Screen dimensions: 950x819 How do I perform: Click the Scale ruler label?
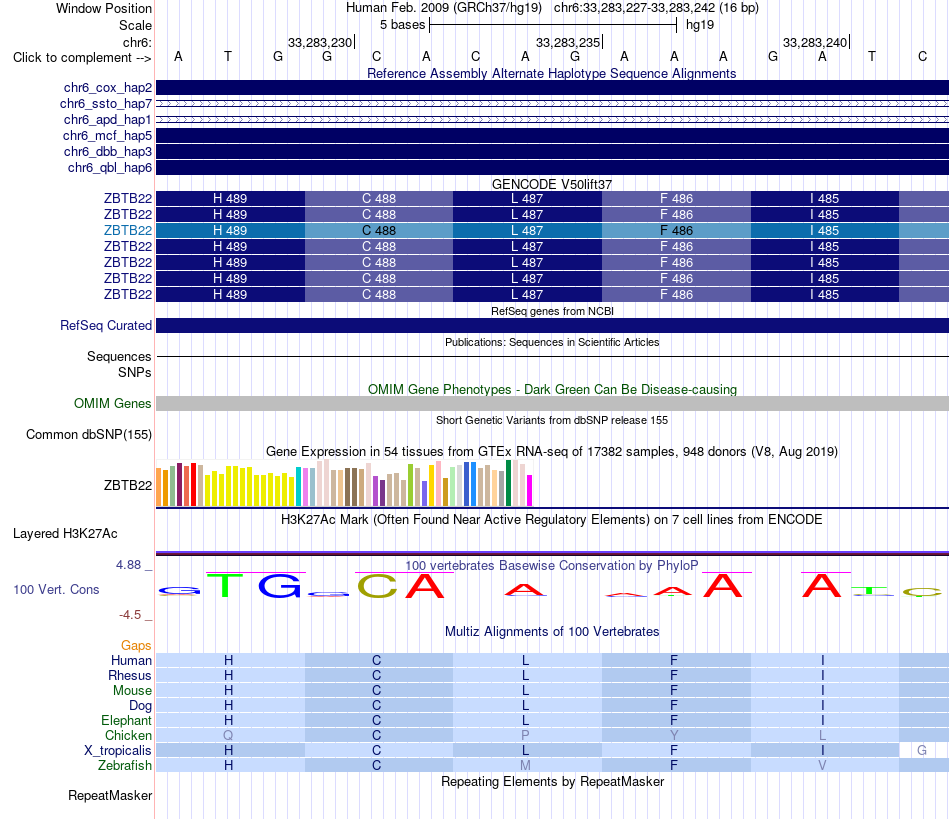click(x=135, y=25)
